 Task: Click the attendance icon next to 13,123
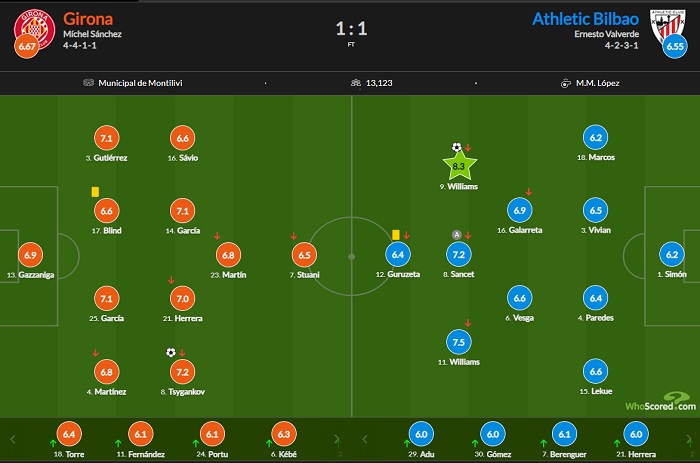355,83
